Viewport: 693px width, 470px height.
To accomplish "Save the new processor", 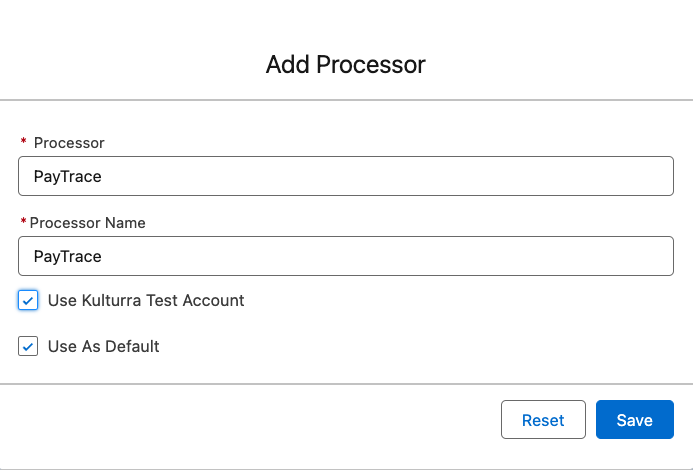I will [x=634, y=420].
